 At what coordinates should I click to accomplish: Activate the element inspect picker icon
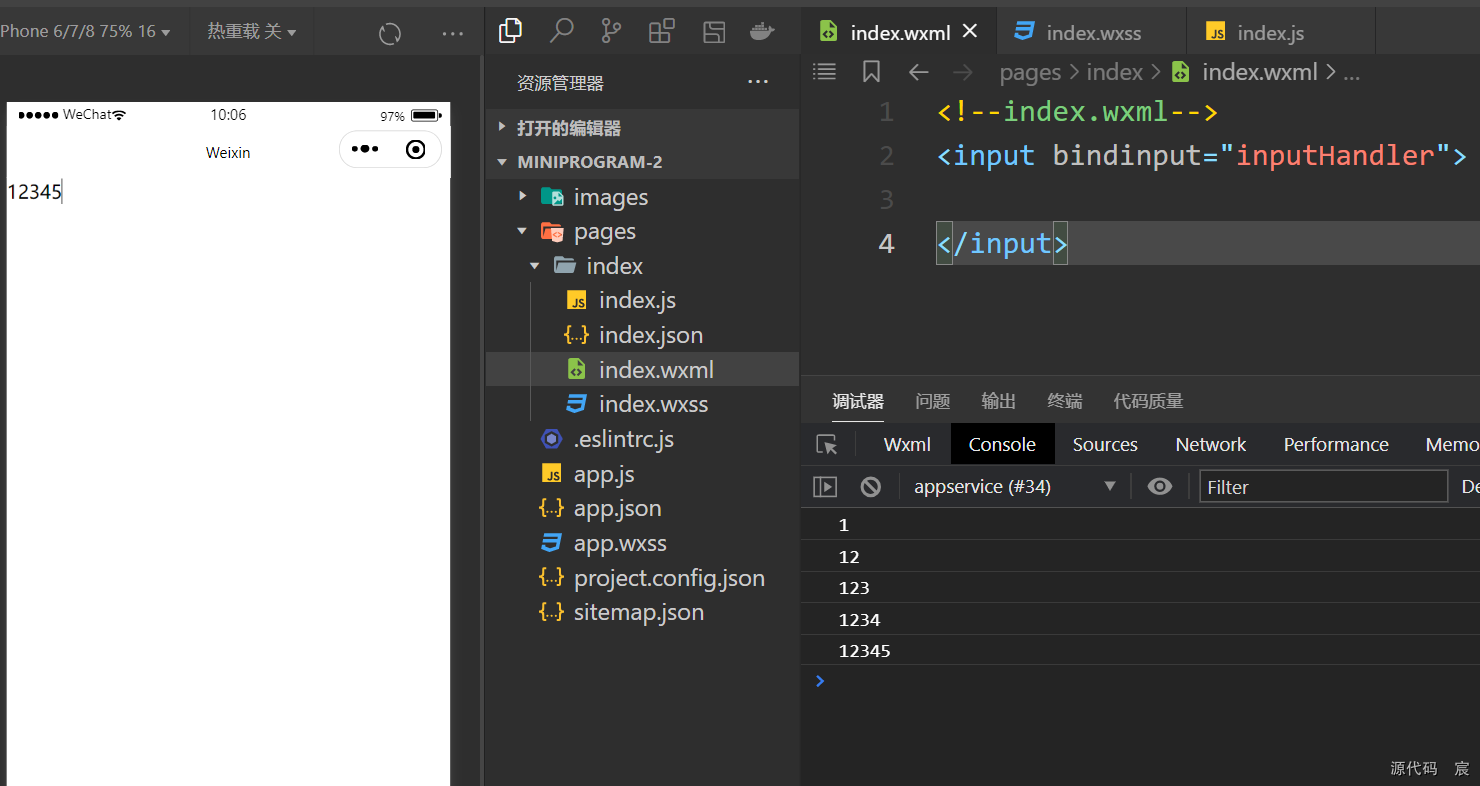click(x=827, y=445)
